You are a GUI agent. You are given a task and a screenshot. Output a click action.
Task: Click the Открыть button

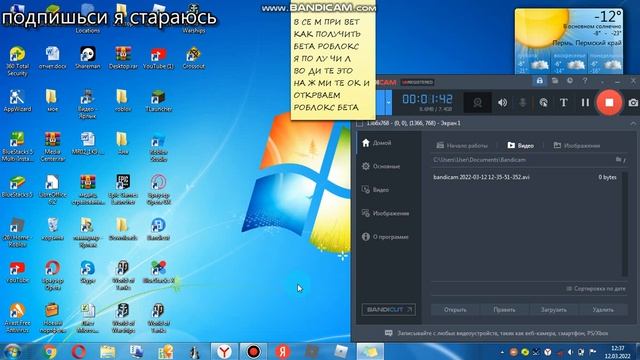click(455, 310)
